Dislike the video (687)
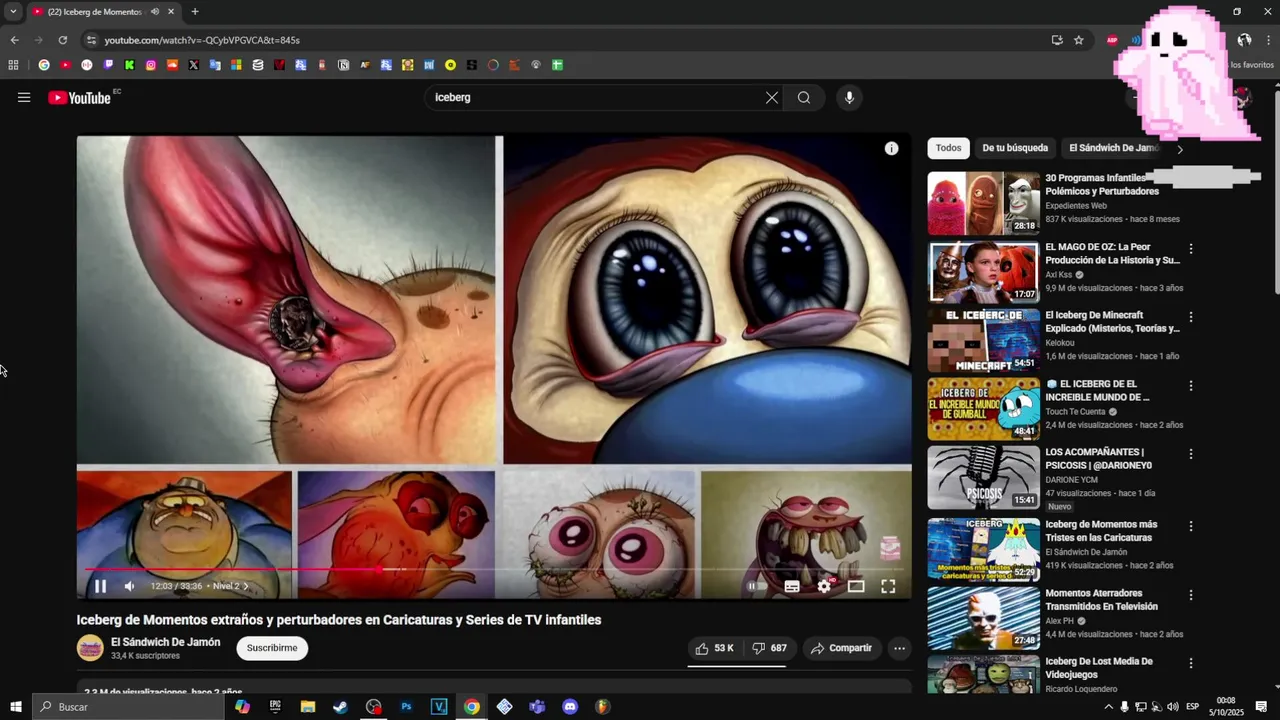 (x=769, y=648)
